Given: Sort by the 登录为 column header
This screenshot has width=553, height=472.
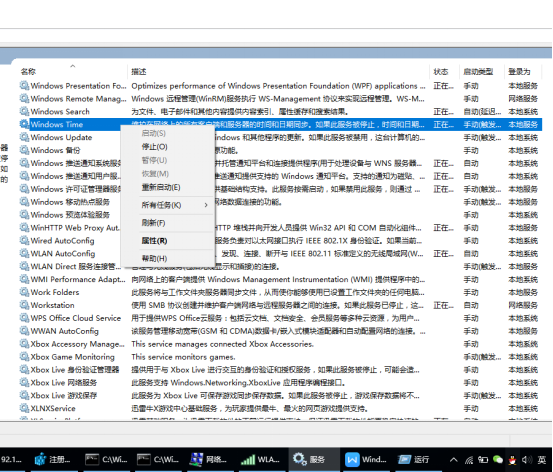Looking at the screenshot, I should [523, 71].
